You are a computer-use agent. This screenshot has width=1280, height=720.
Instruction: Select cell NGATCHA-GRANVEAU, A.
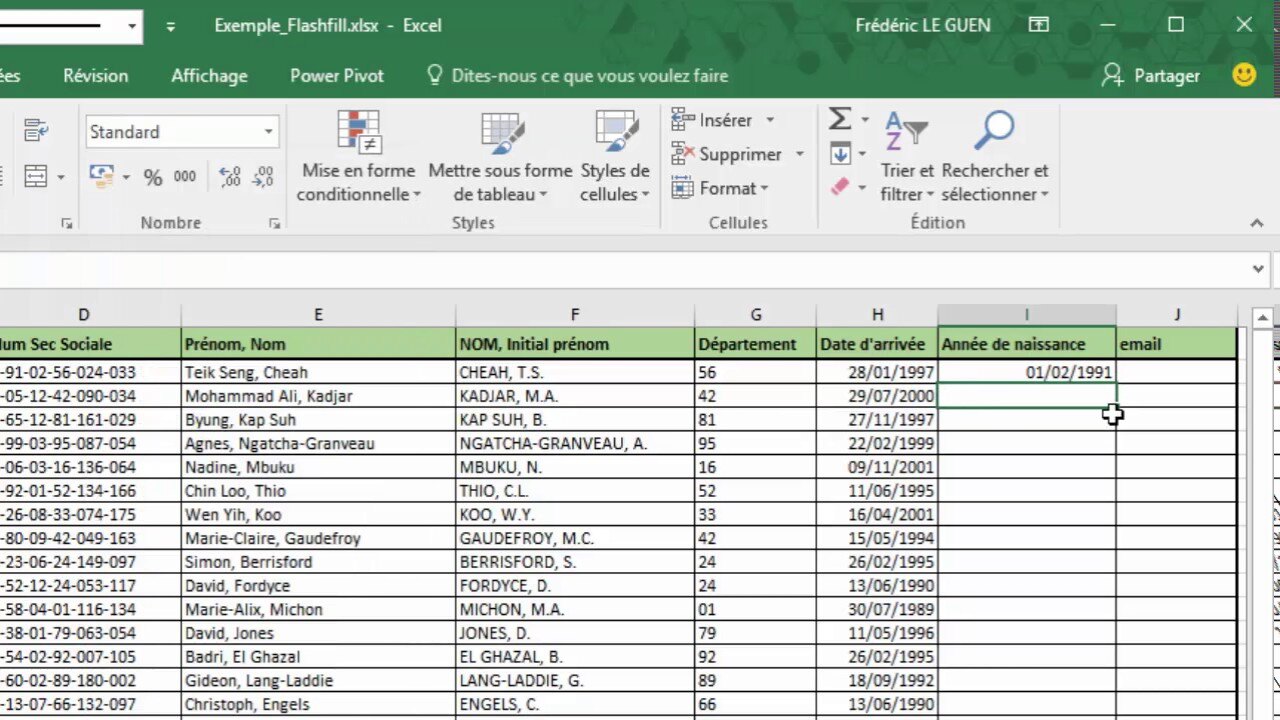coord(575,443)
